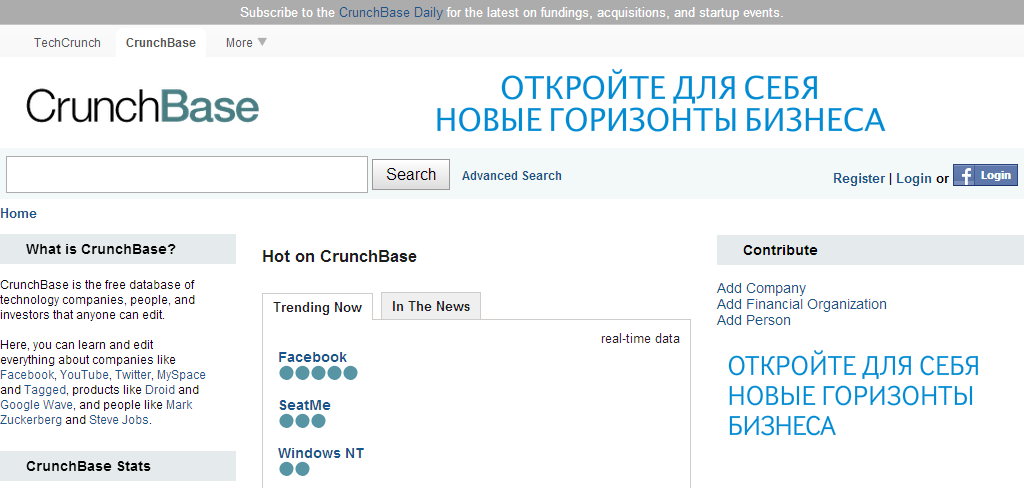Click the Facebook popularity dots
The width and height of the screenshot is (1028, 488).
pyautogui.click(x=318, y=373)
